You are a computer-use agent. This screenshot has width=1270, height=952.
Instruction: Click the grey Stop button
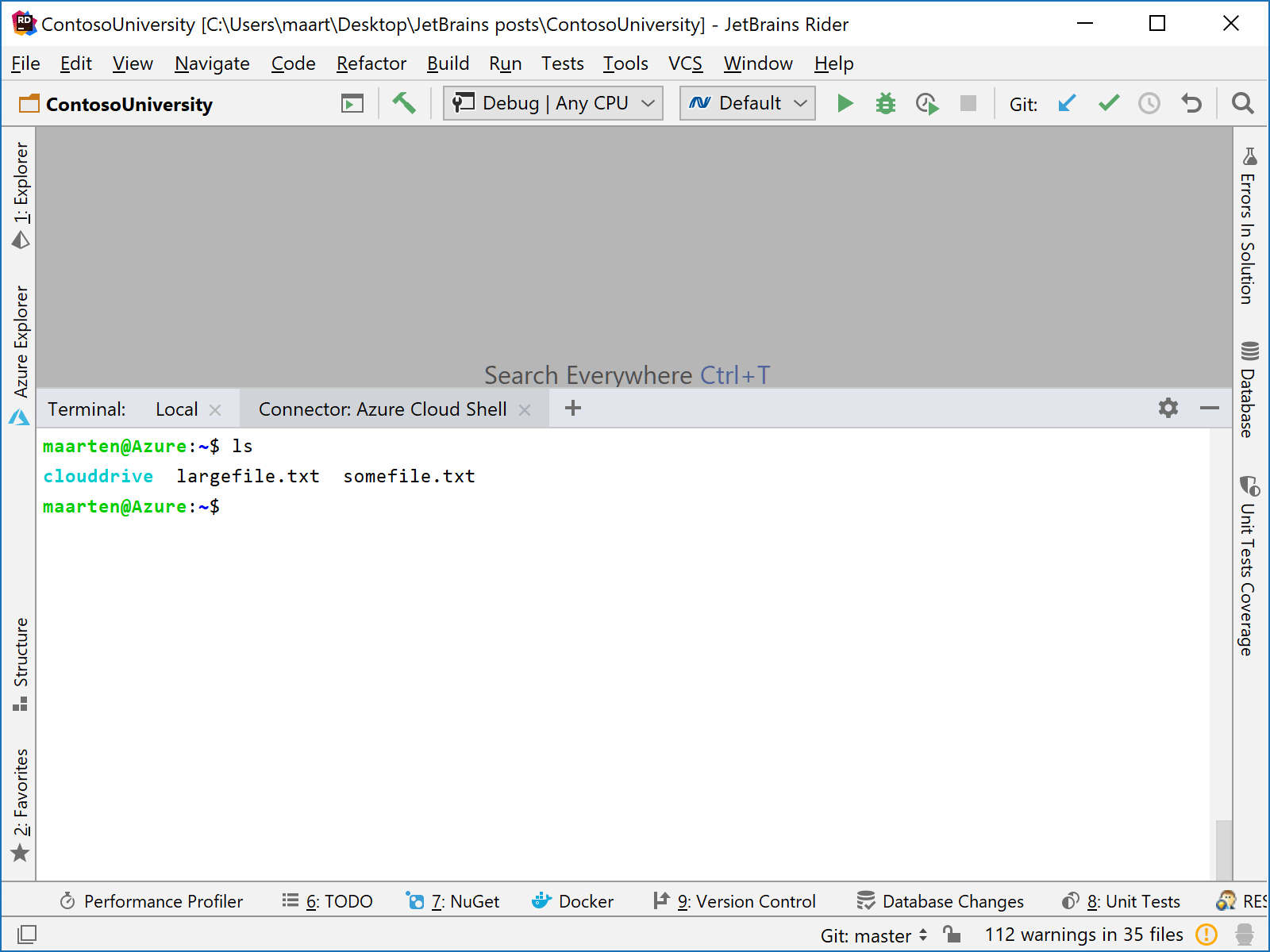(968, 103)
